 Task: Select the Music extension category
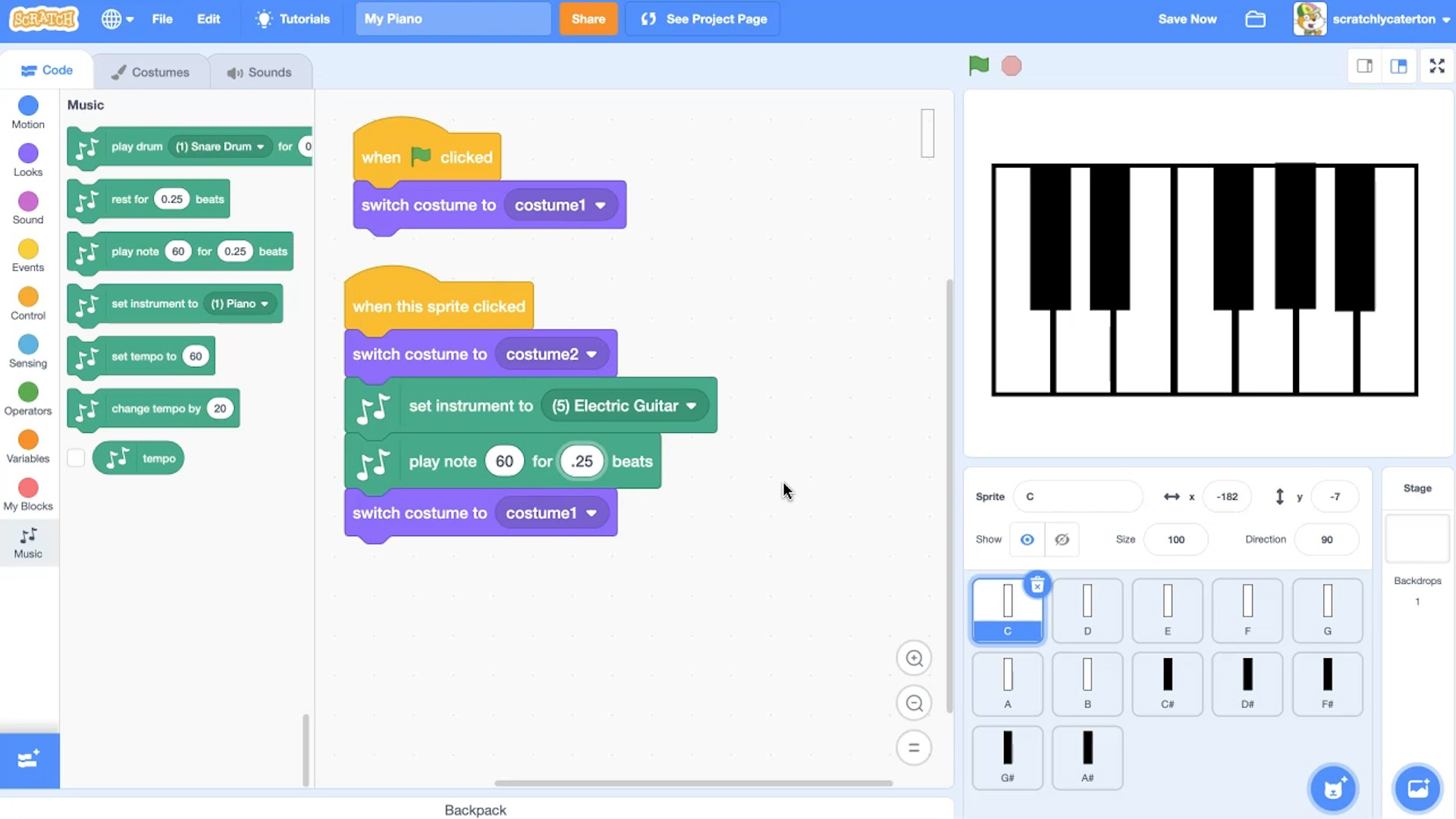tap(28, 543)
